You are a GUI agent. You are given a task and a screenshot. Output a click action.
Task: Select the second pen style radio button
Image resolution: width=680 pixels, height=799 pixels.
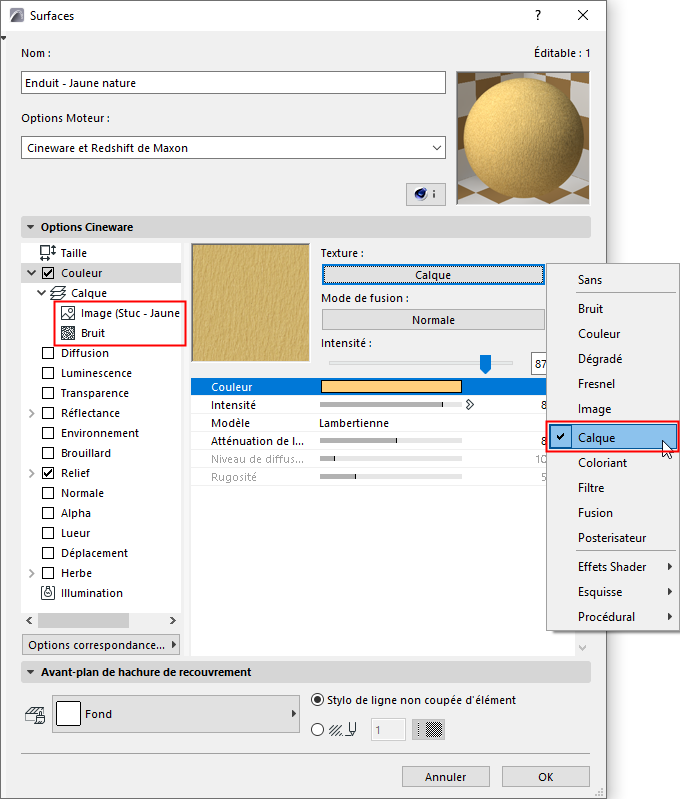click(x=317, y=730)
